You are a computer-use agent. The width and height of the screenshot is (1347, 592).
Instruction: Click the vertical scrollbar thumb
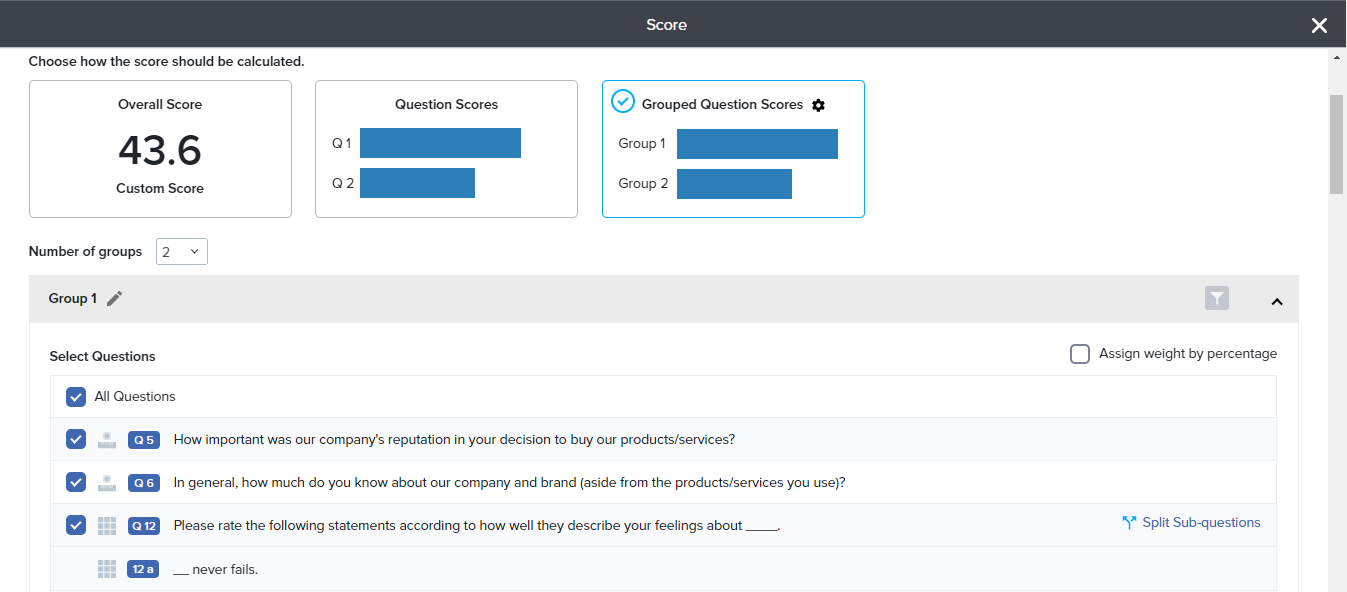1336,144
